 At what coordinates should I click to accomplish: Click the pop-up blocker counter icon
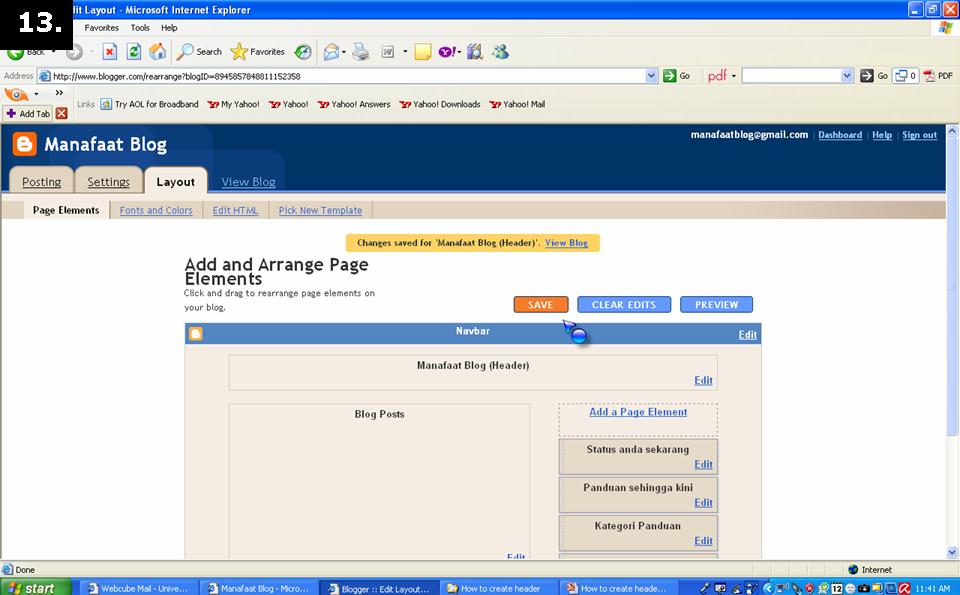[906, 76]
